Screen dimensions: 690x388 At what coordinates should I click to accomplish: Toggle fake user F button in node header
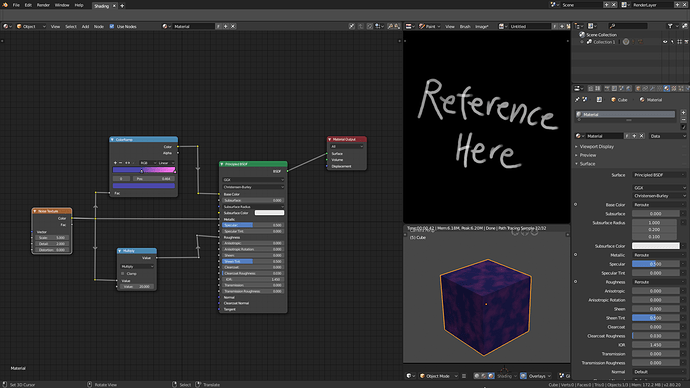tap(218, 26)
